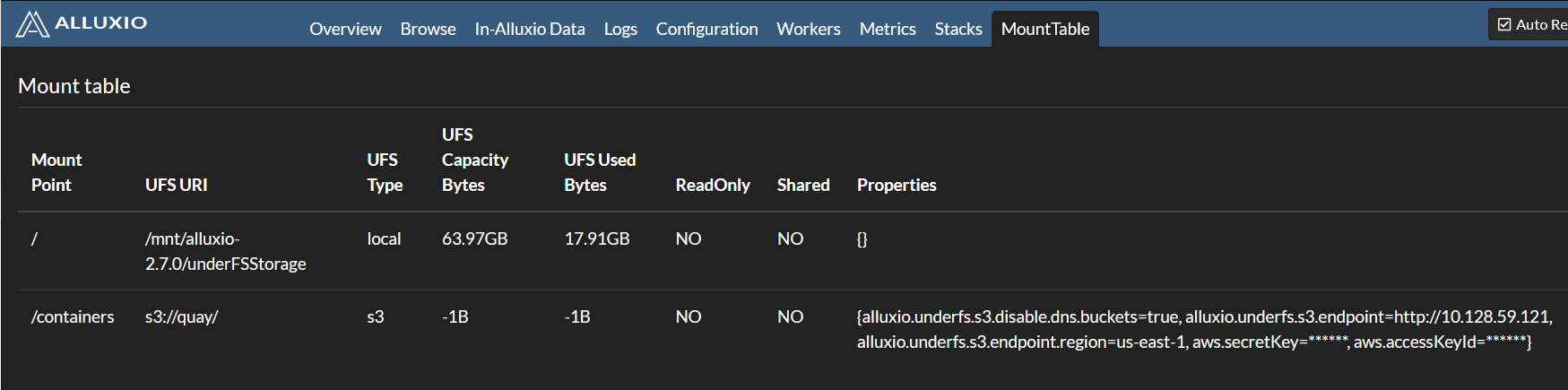Open the In-Alluxio Data tab

pyautogui.click(x=530, y=29)
